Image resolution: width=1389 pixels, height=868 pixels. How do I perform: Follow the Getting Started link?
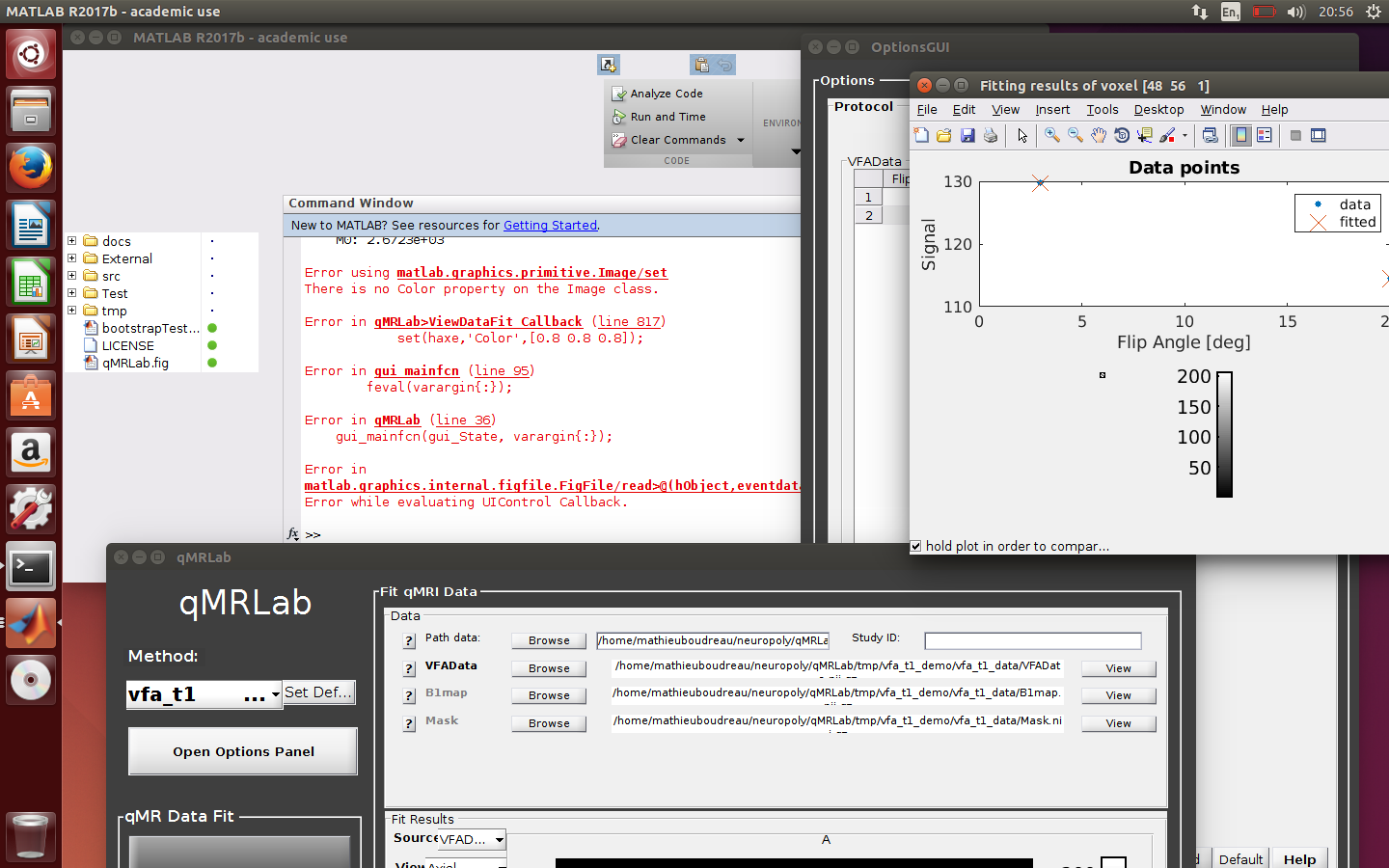[x=550, y=225]
